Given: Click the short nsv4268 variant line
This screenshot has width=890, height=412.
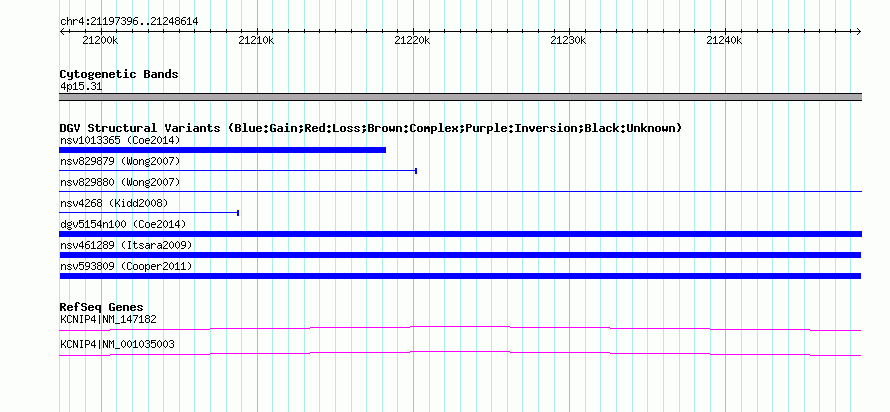Looking at the screenshot, I should 149,213.
